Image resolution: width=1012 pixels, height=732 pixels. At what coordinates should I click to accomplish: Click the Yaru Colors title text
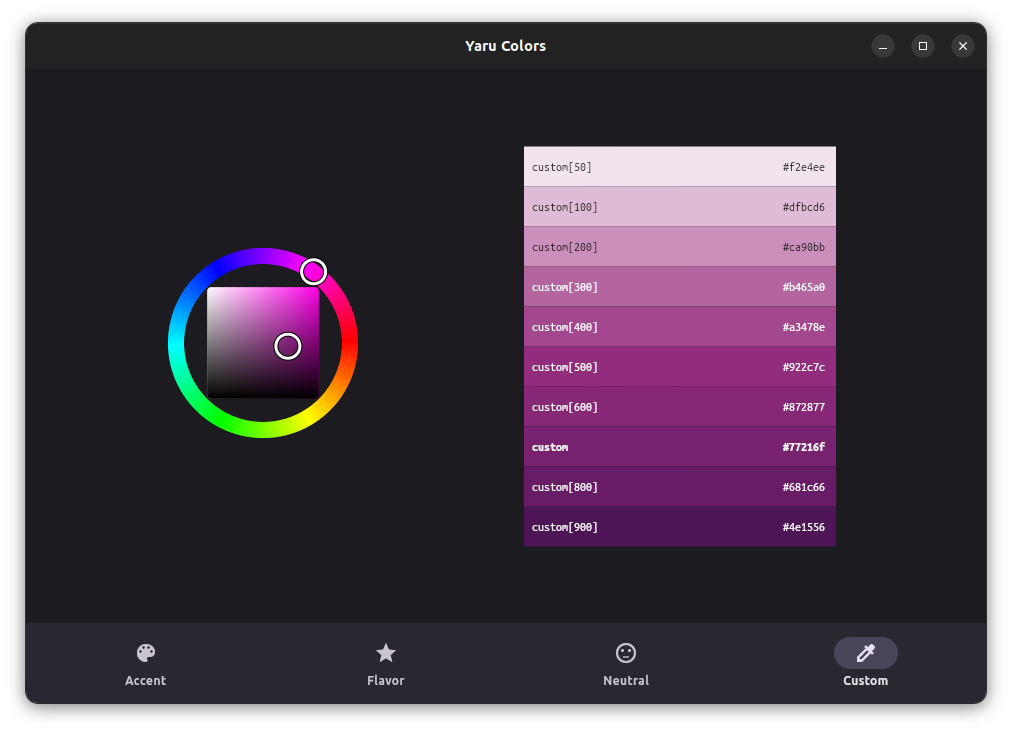click(x=505, y=46)
